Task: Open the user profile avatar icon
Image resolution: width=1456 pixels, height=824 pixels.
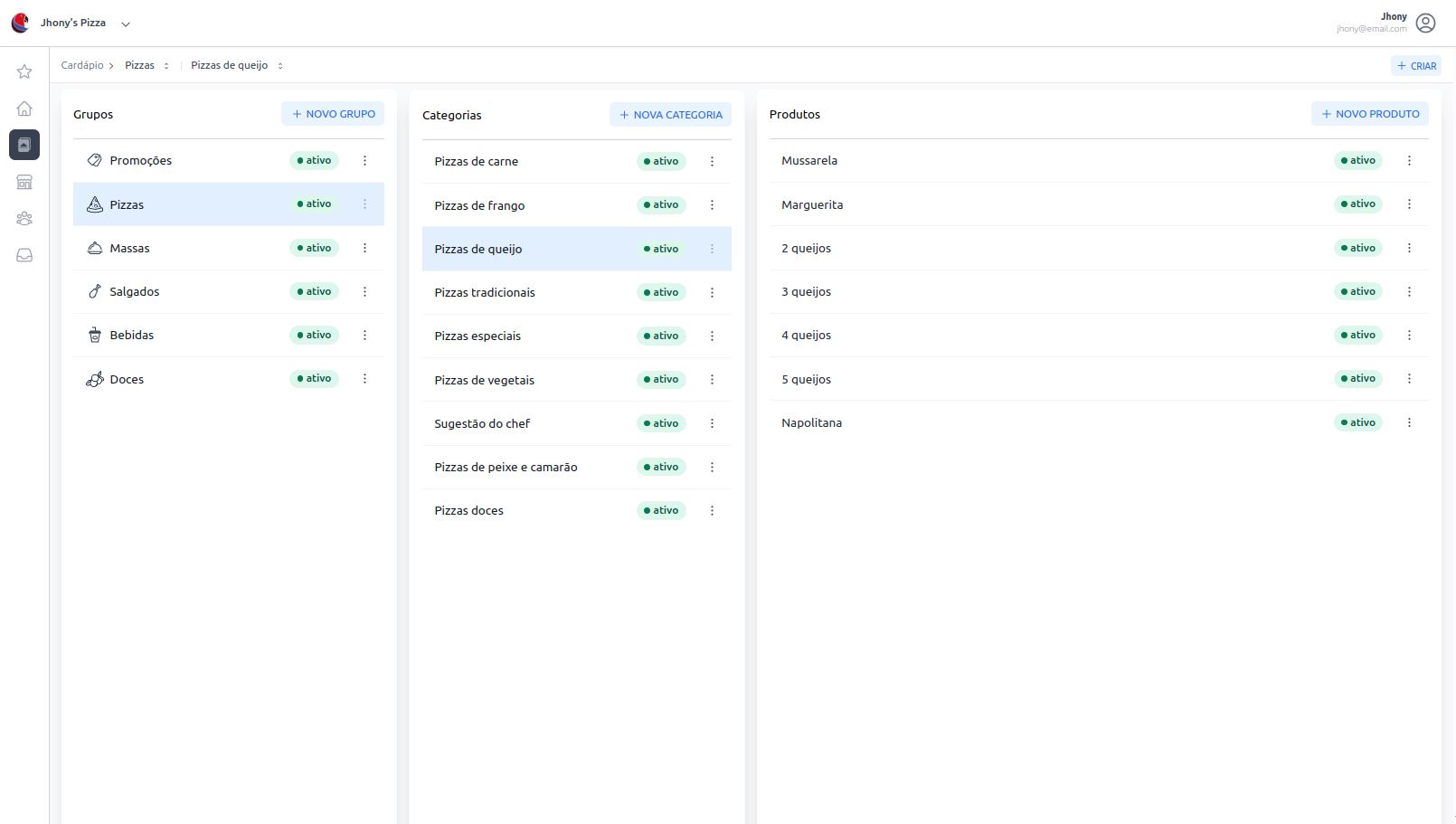Action: click(1425, 23)
